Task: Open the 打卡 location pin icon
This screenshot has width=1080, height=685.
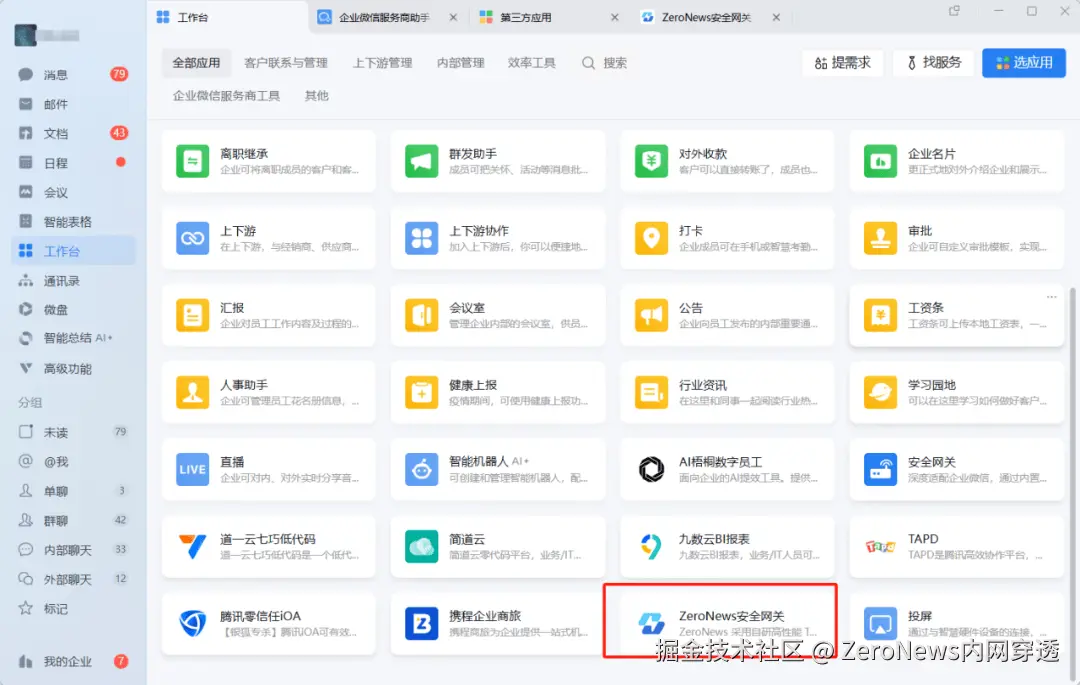Action: [x=651, y=239]
